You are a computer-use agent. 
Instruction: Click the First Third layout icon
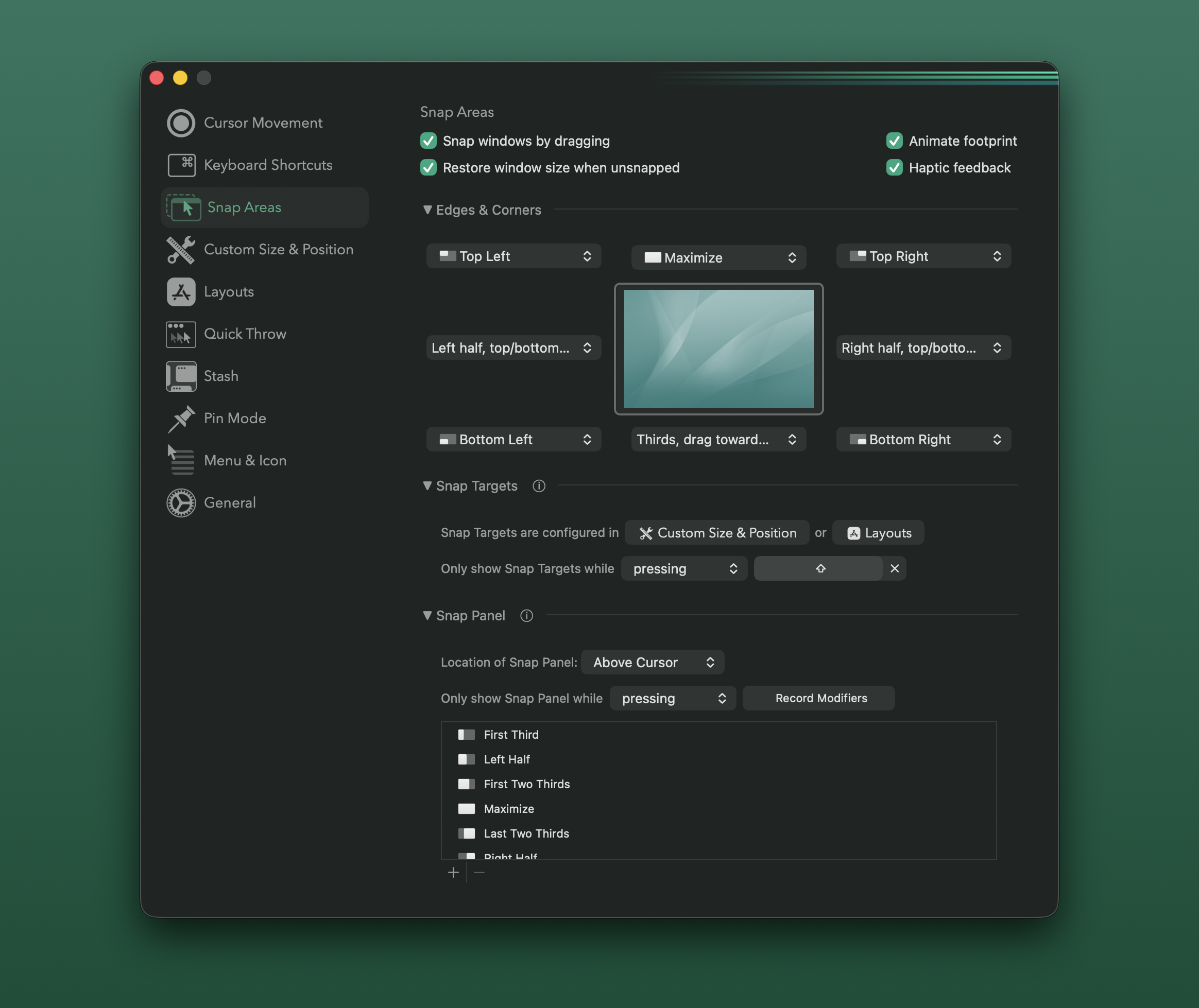coord(466,735)
